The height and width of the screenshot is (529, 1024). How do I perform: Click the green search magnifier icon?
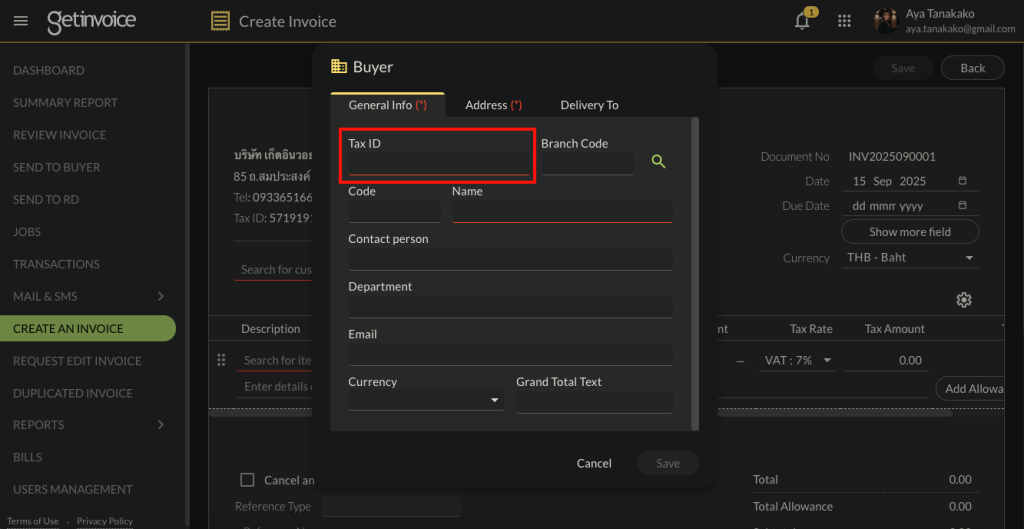click(658, 161)
